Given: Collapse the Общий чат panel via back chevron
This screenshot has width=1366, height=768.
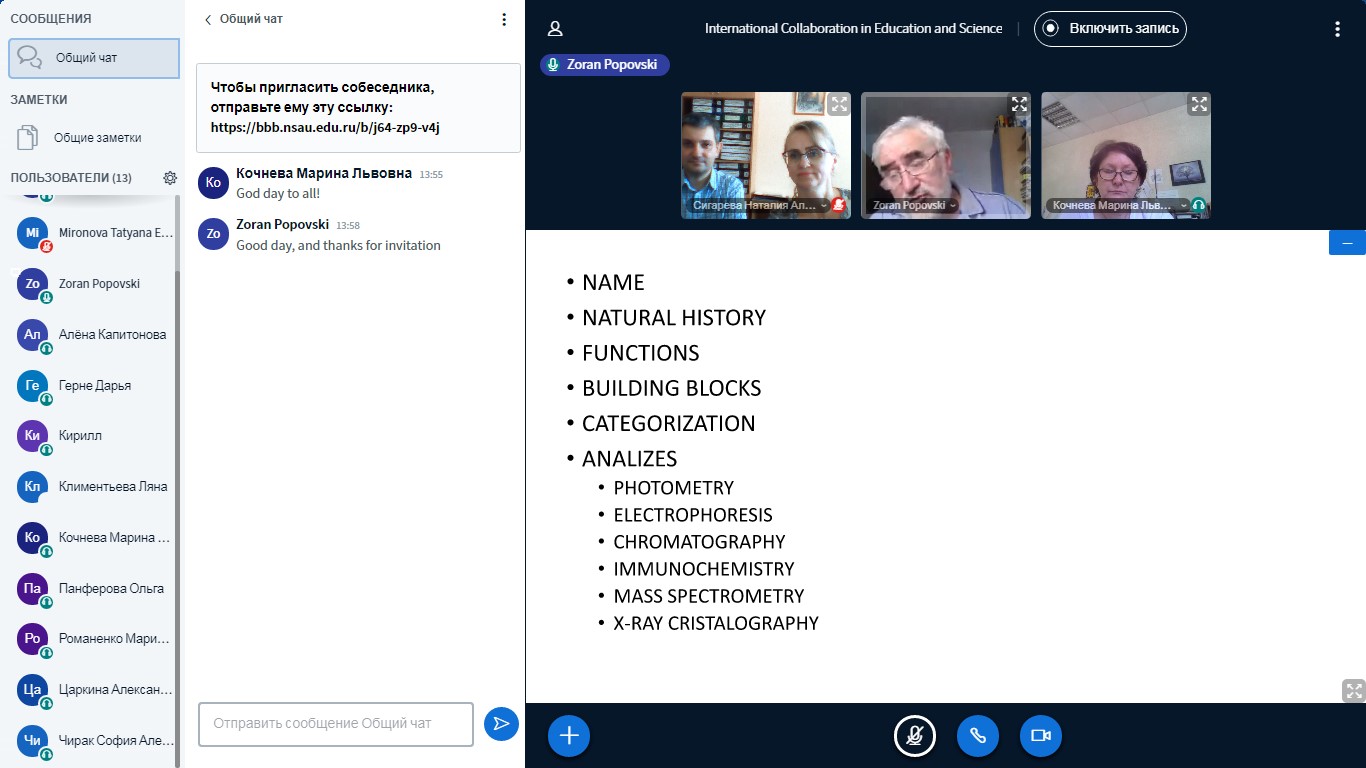Looking at the screenshot, I should [x=208, y=19].
